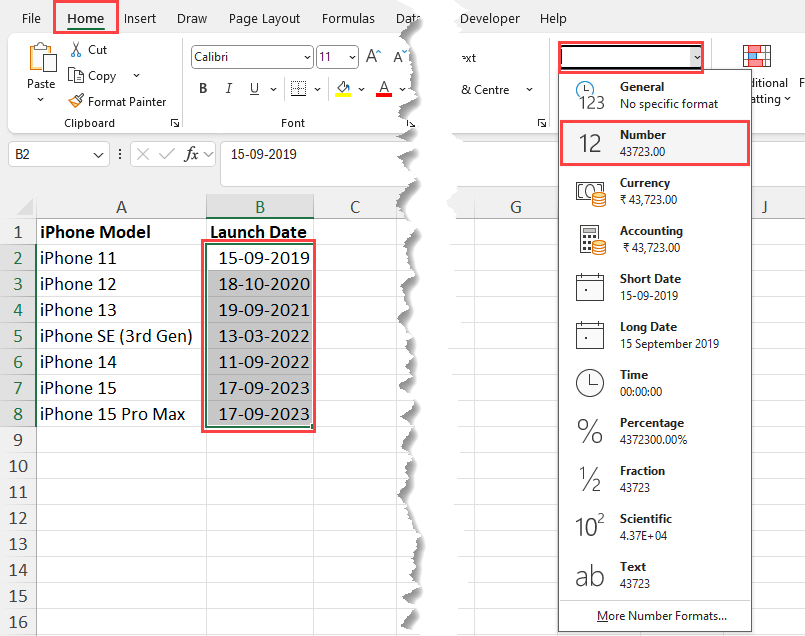
Task: Open the Number Format dropdown arrow
Action: (x=696, y=57)
